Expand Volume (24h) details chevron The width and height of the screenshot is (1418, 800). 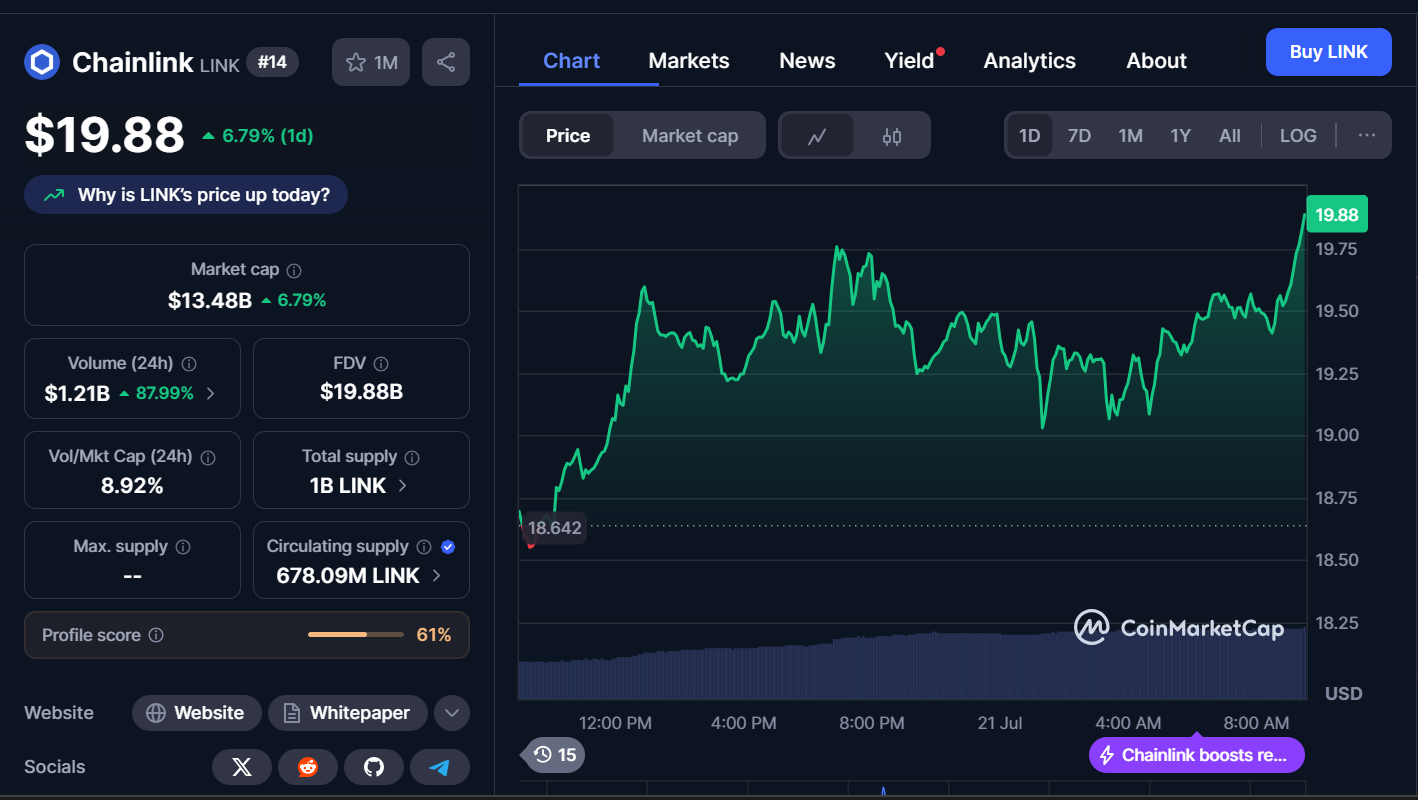coord(211,393)
